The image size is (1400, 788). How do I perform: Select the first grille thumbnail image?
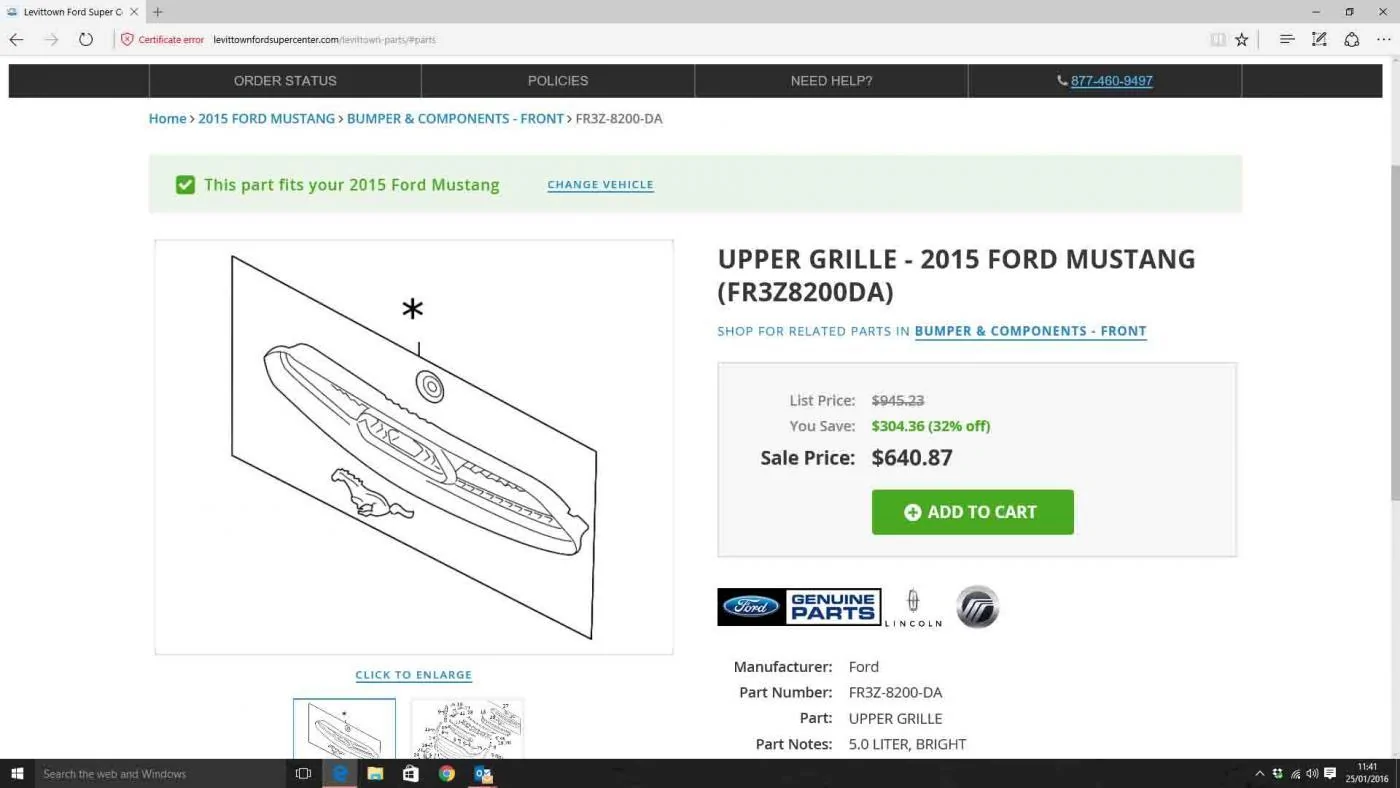[x=344, y=729]
